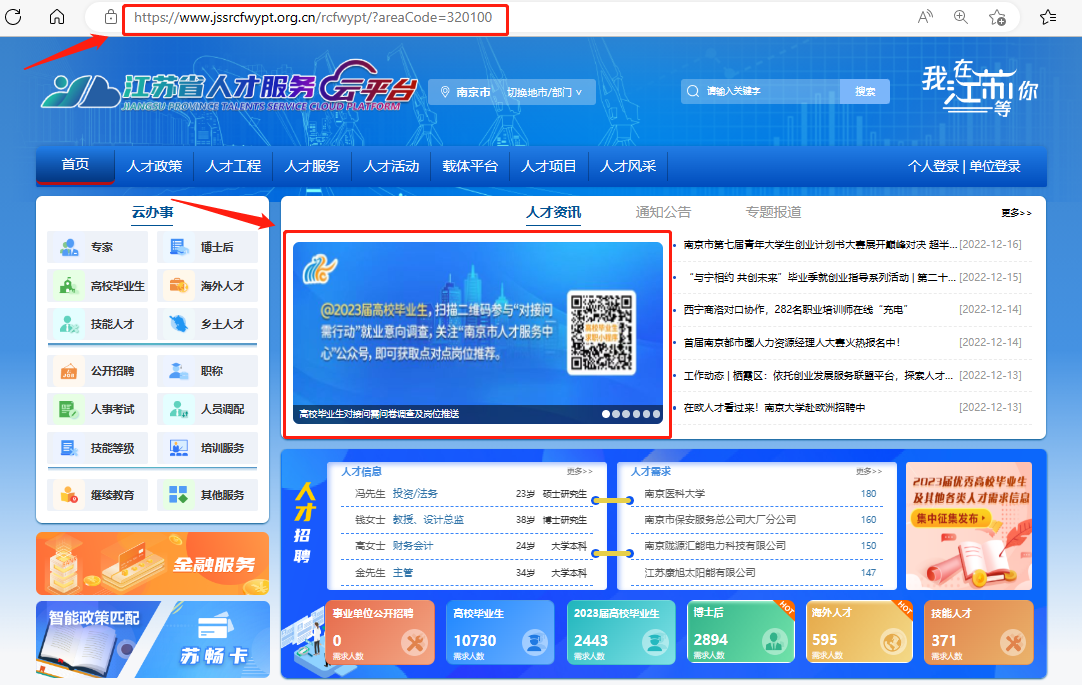Expand the 切换地市/部门 dropdown
Viewport: 1082px width, 685px height.
544,92
